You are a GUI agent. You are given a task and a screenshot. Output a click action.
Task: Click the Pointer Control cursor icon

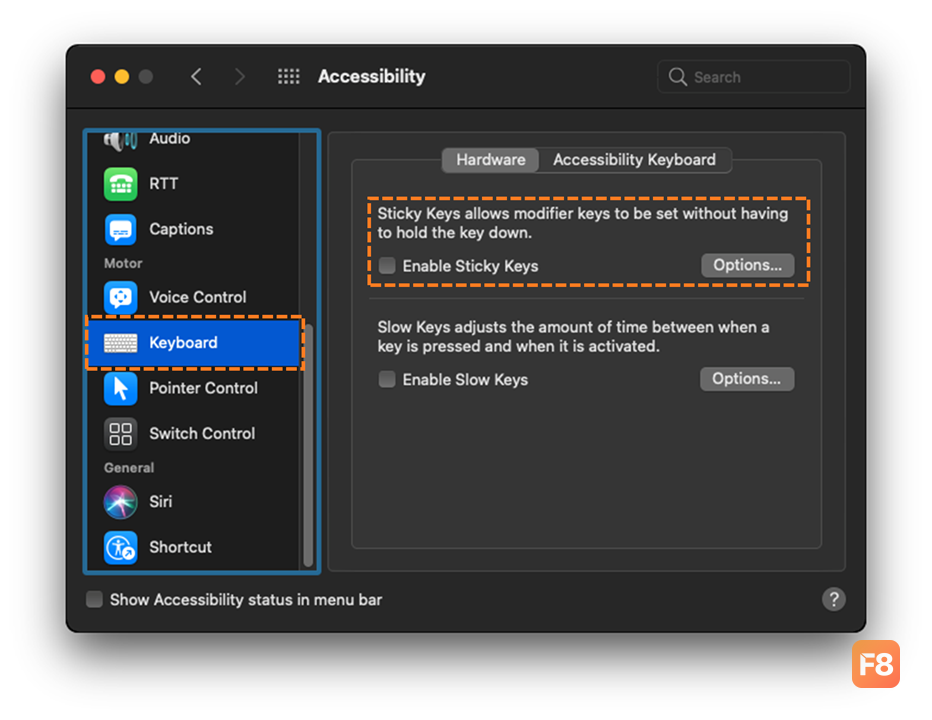pos(121,388)
